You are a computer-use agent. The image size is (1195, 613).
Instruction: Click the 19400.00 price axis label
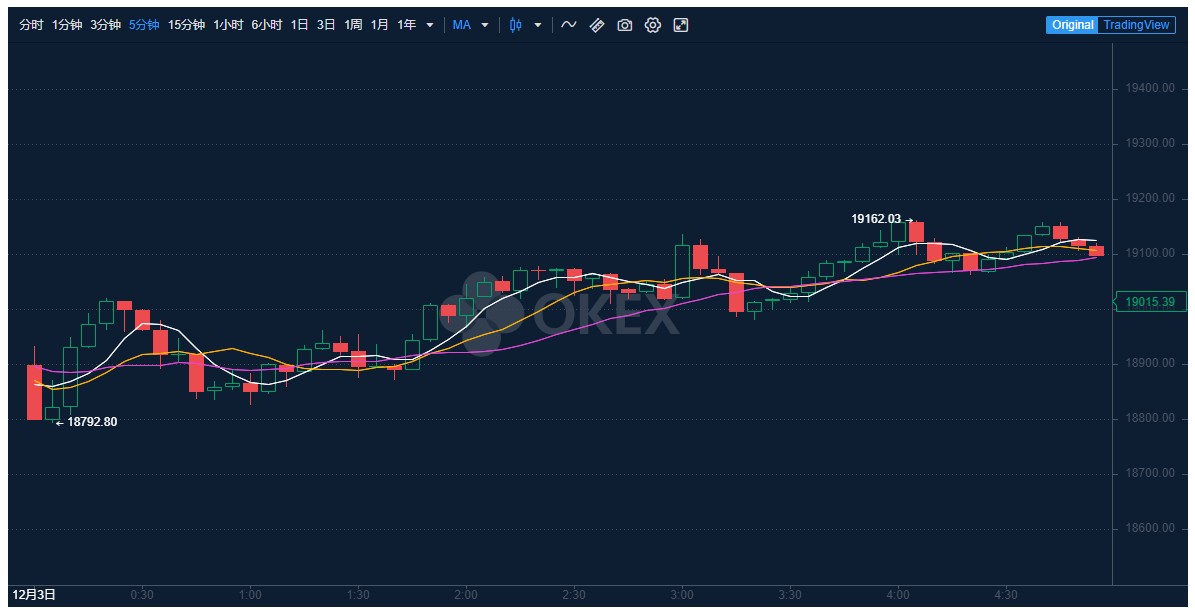(x=1150, y=88)
